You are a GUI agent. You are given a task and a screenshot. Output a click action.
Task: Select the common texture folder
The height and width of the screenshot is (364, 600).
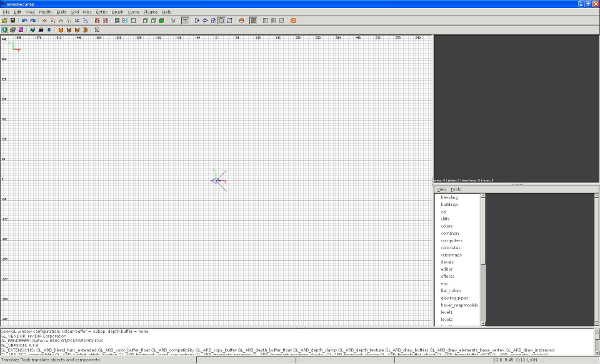tap(450, 233)
